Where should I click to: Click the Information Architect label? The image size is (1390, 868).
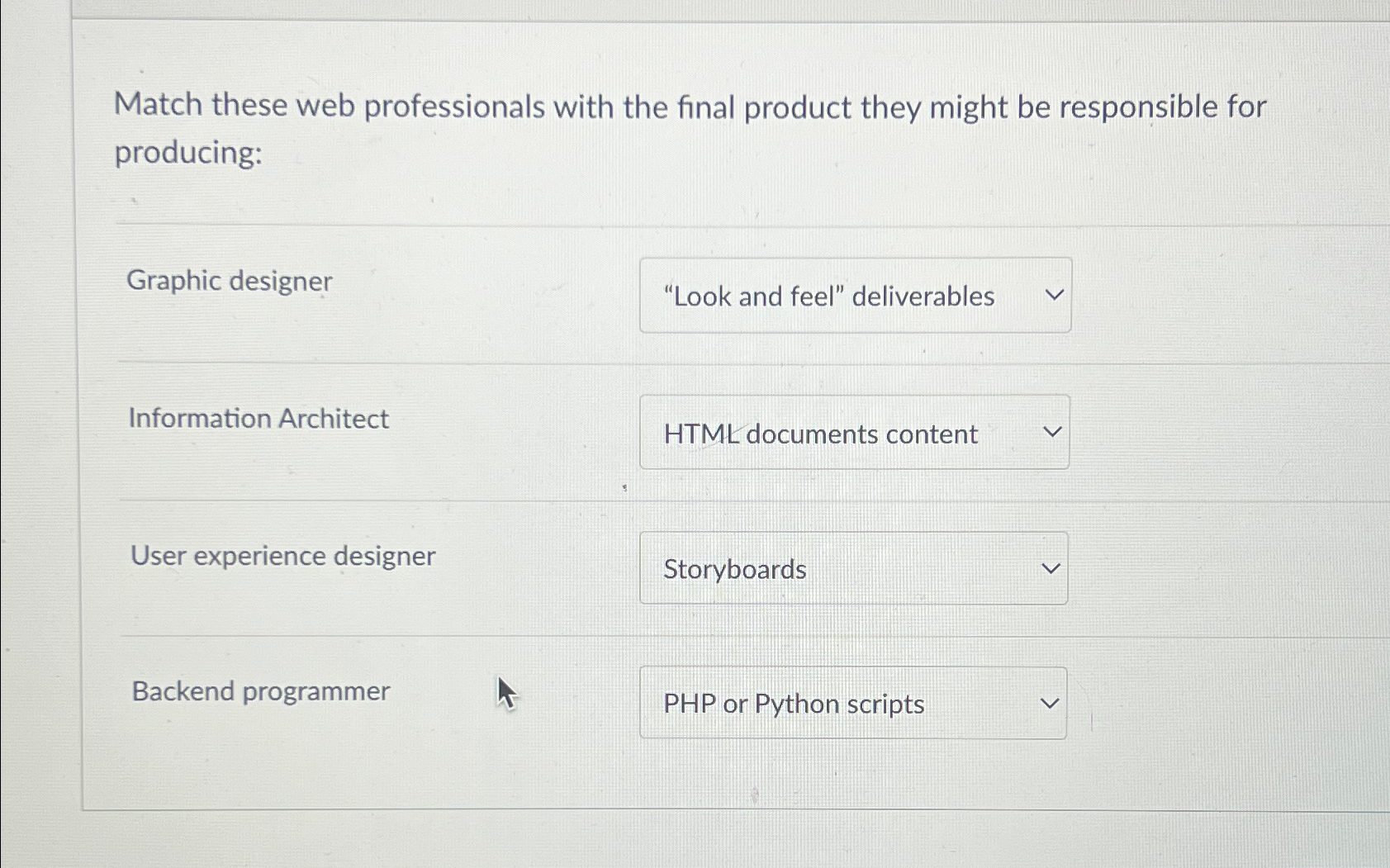coord(259,419)
